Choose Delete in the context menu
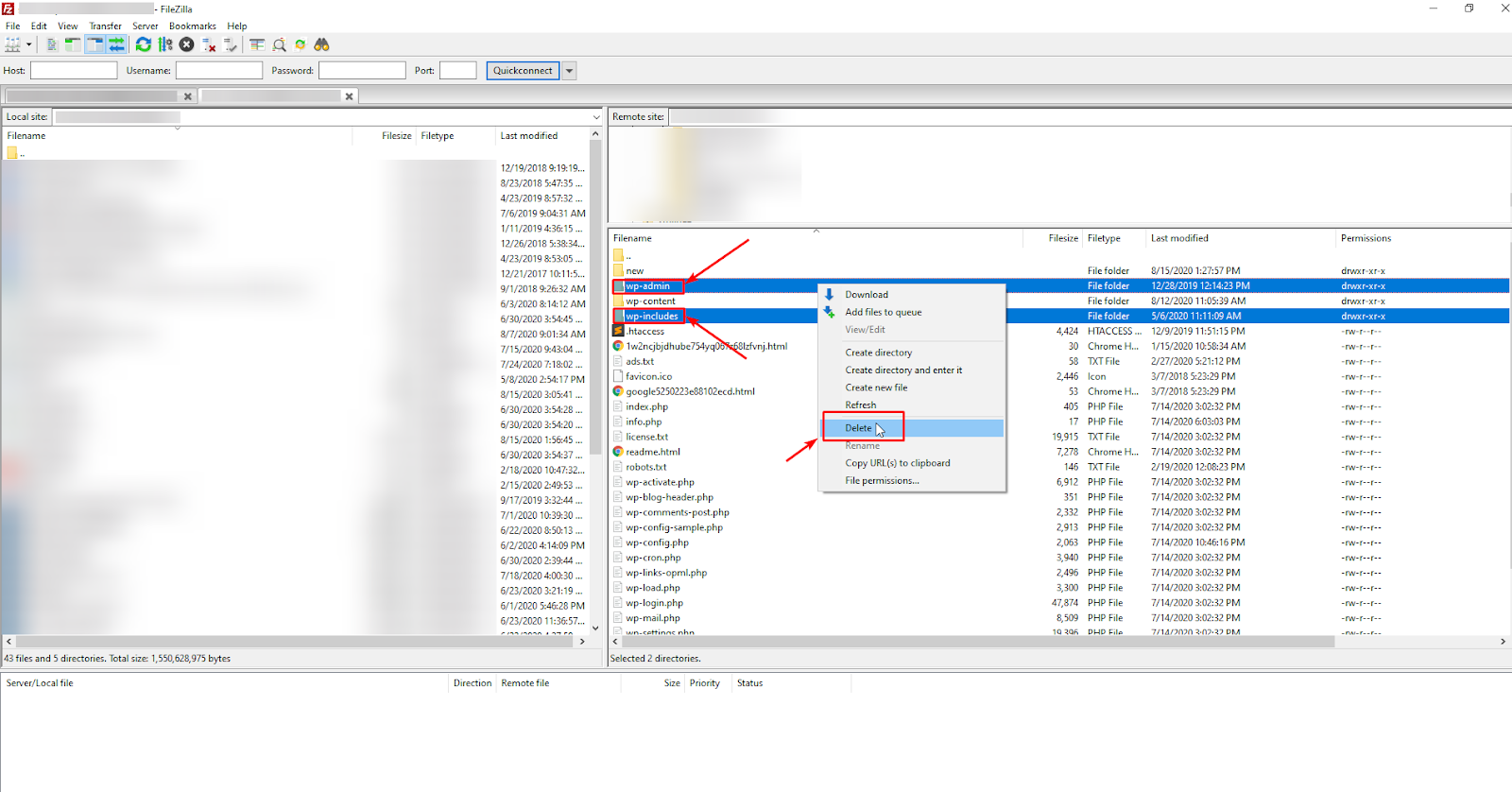 (x=912, y=428)
